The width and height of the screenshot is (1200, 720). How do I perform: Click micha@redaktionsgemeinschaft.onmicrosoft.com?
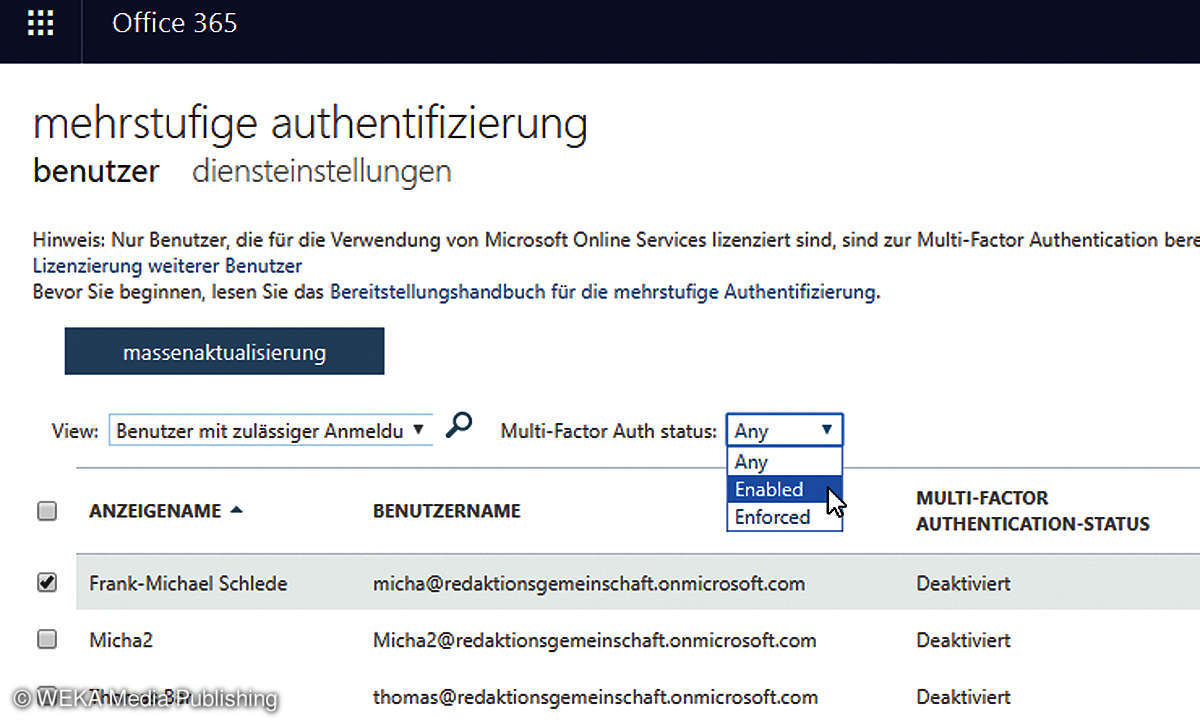tap(589, 583)
